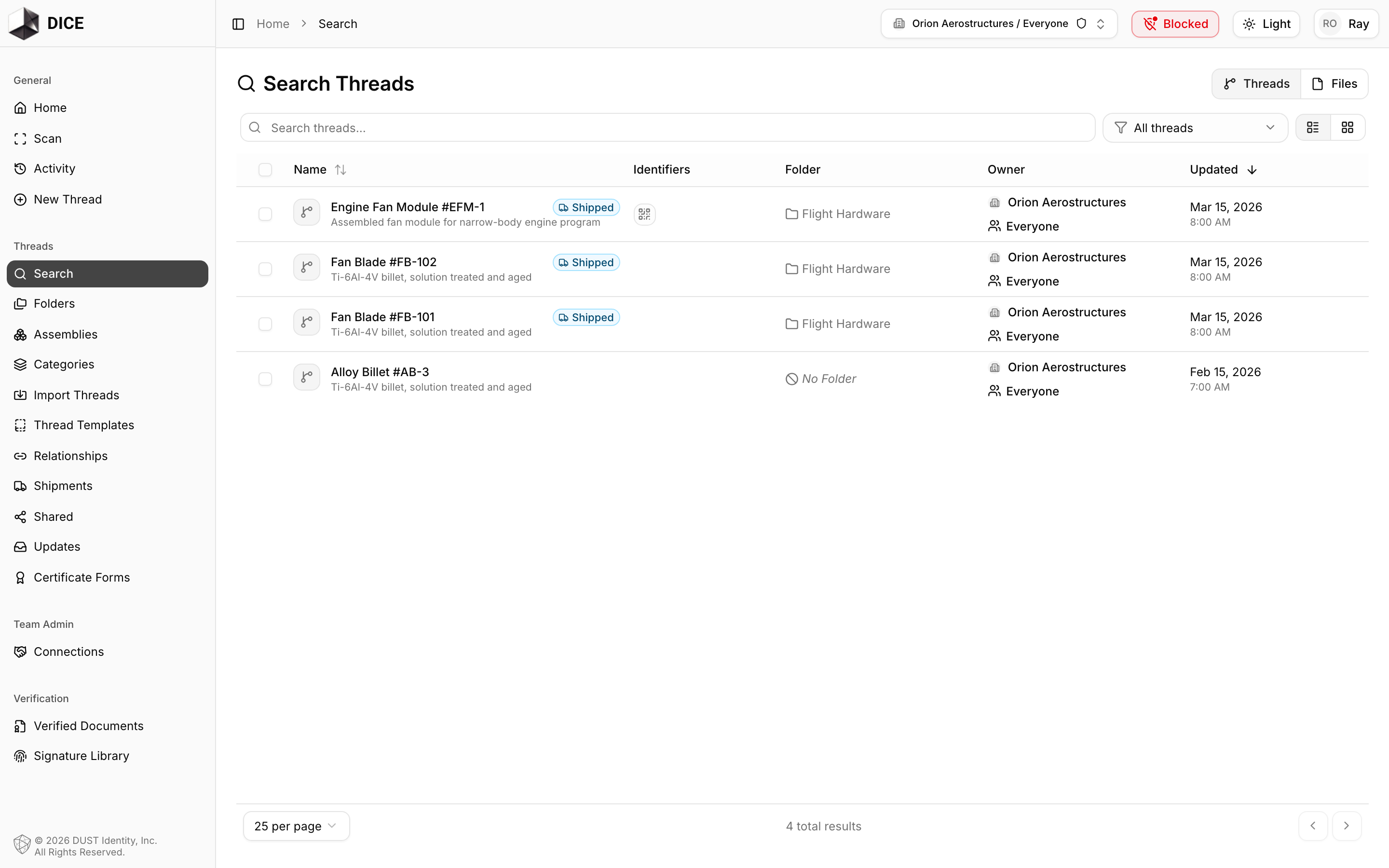This screenshot has width=1389, height=868.
Task: Go to next results page
Action: (1347, 826)
